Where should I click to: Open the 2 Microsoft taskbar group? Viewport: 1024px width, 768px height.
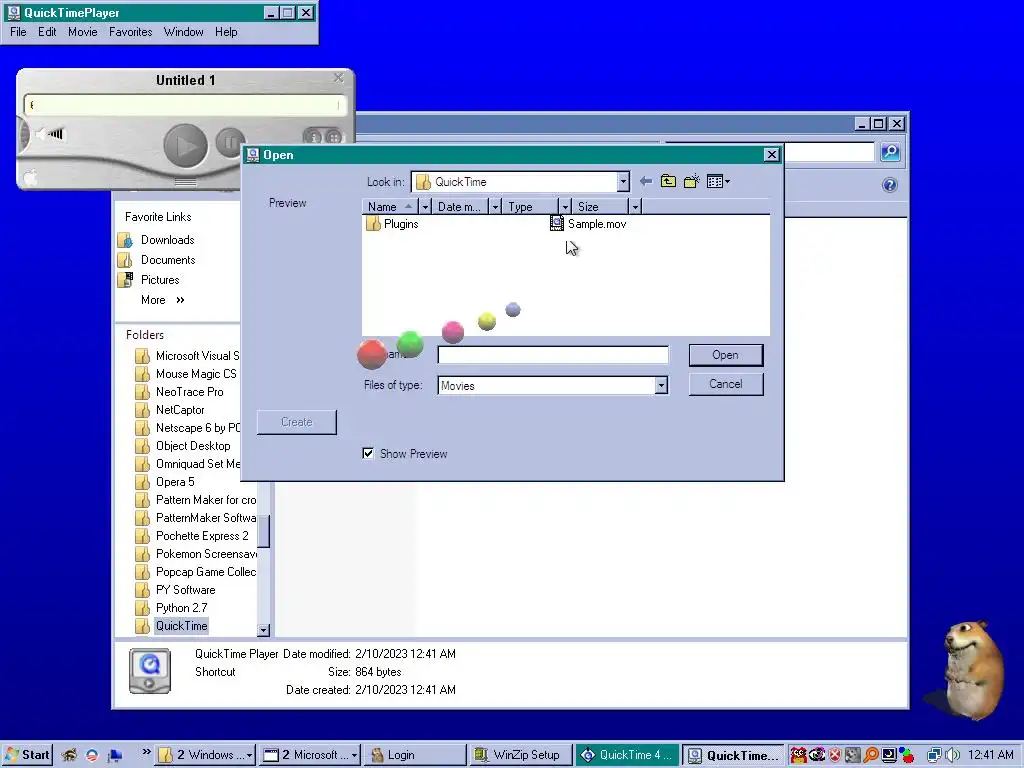pos(310,755)
